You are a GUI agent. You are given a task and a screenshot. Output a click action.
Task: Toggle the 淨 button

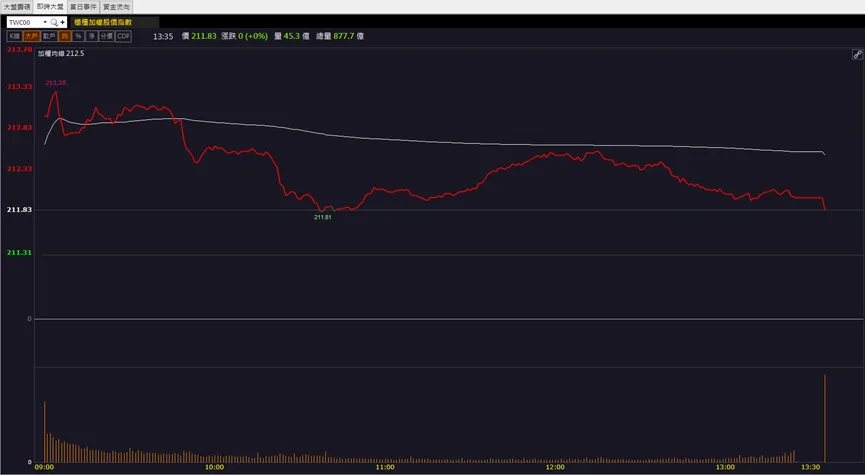point(92,36)
